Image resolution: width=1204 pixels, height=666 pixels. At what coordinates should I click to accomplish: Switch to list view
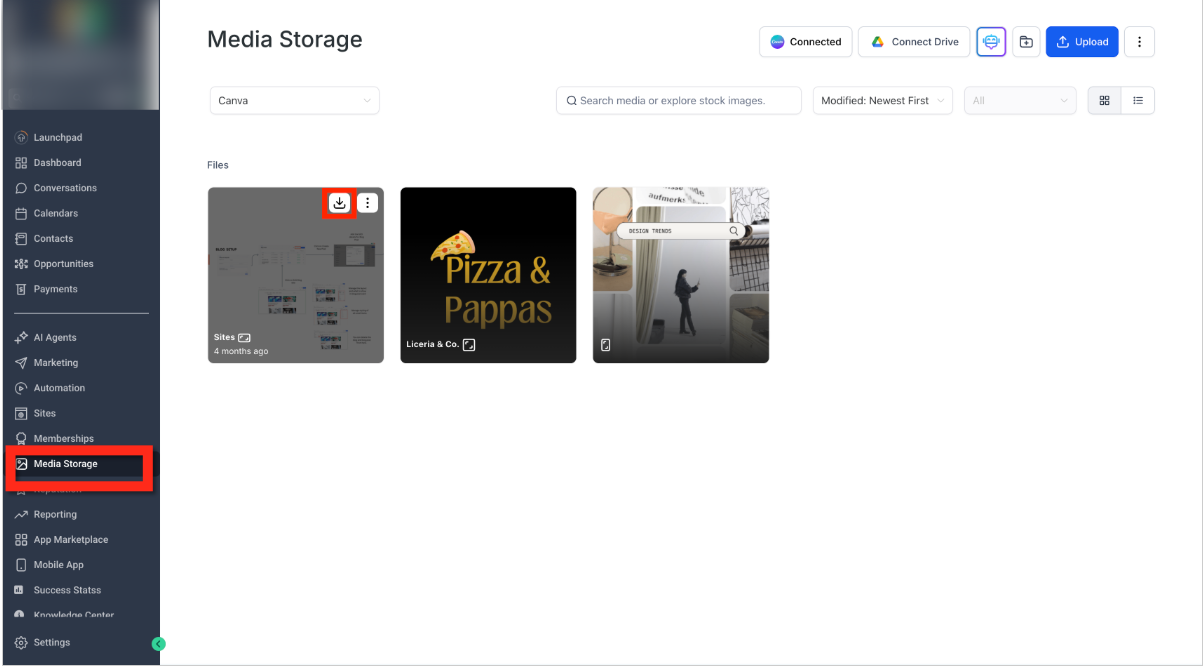point(1138,101)
